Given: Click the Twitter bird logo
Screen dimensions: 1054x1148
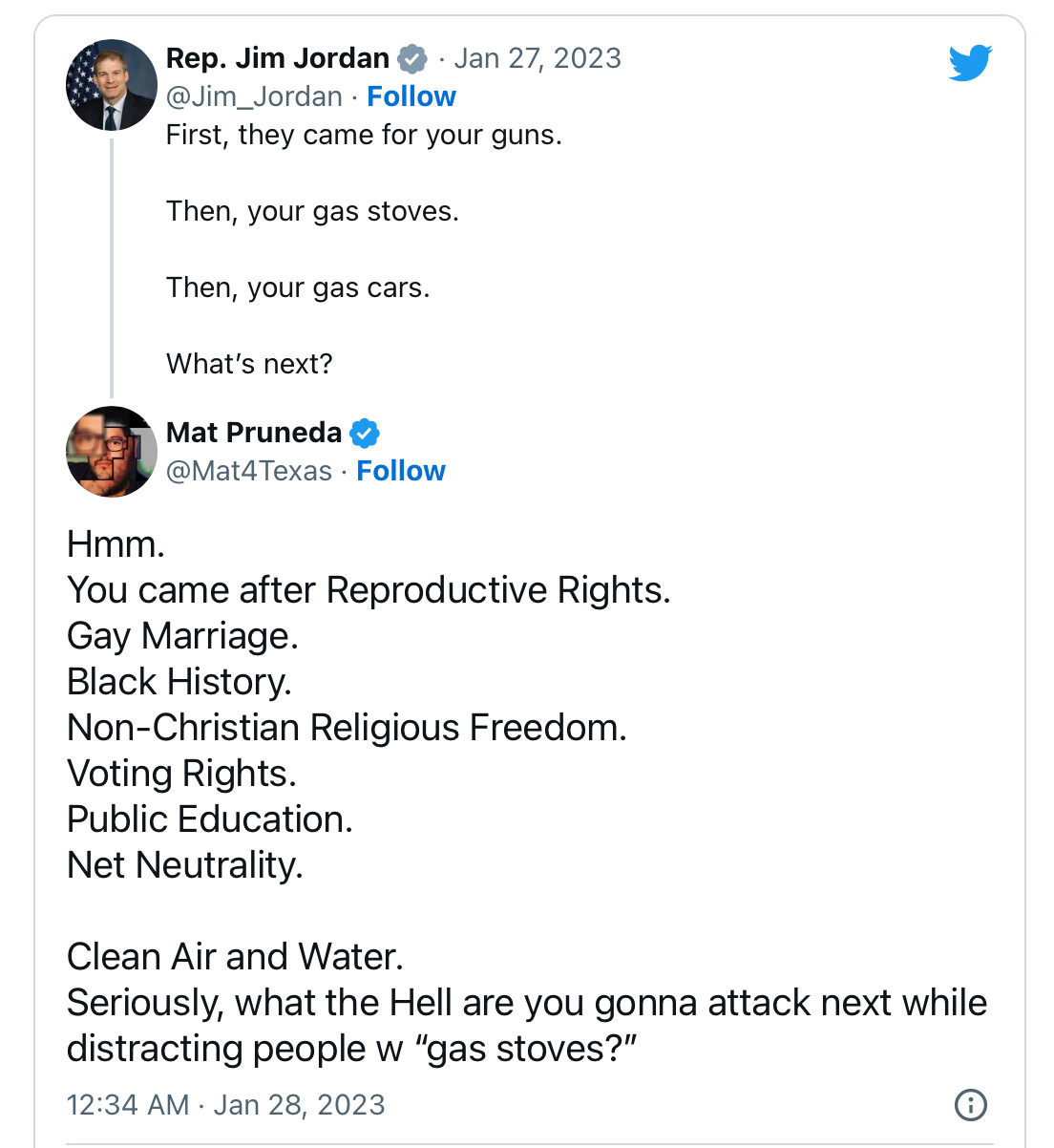Looking at the screenshot, I should point(970,63).
